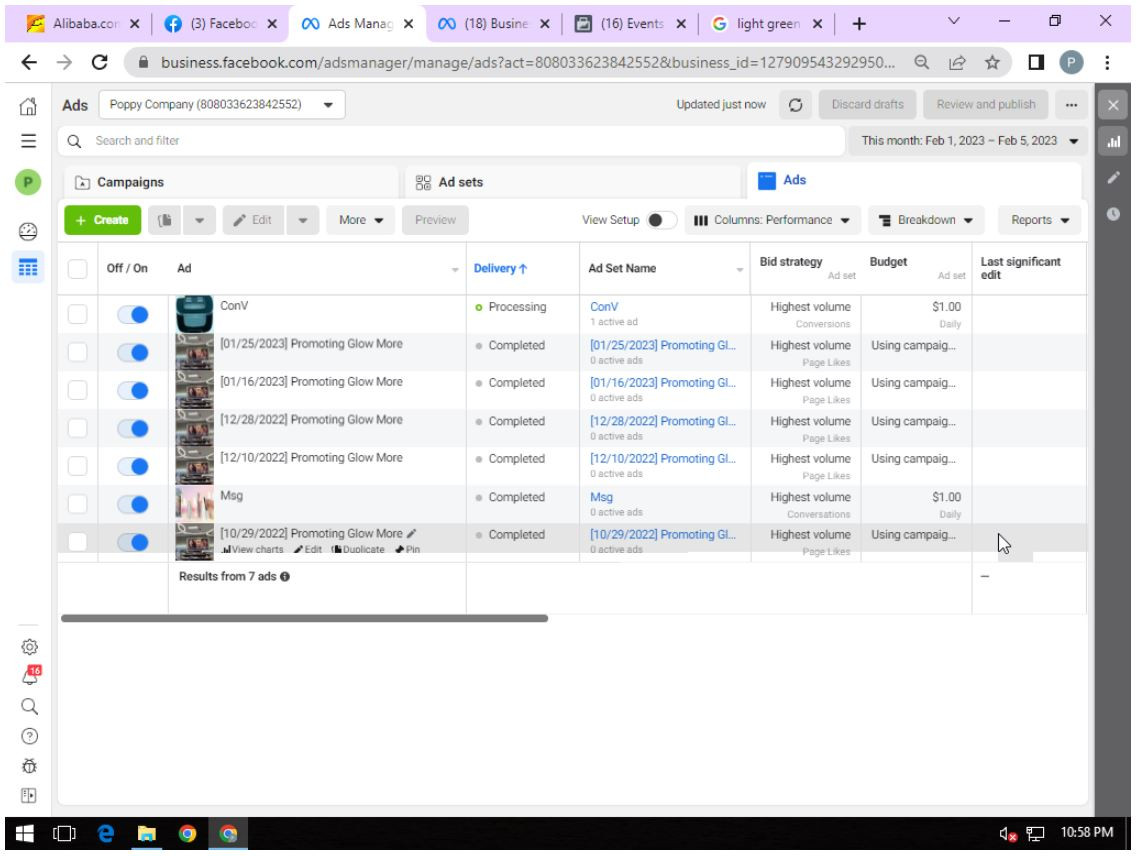The height and width of the screenshot is (856, 1137).
Task: Open the three-dot more options button
Action: (1071, 105)
